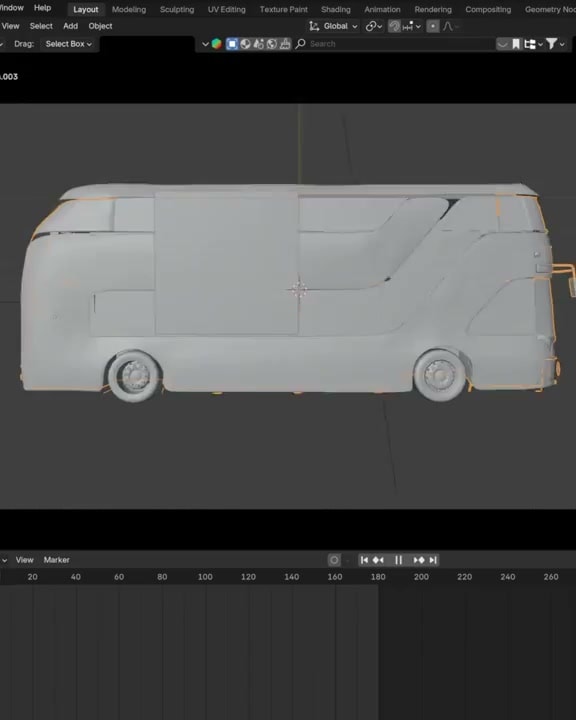Image resolution: width=576 pixels, height=720 pixels.
Task: Click the last icon before the magnifier
Action: pyautogui.click(x=285, y=44)
